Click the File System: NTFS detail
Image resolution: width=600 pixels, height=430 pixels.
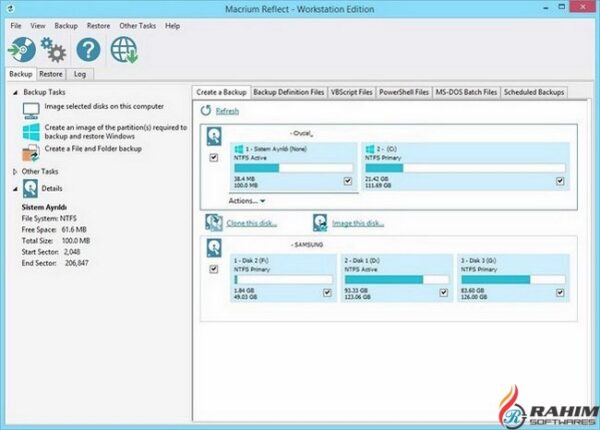(49, 218)
